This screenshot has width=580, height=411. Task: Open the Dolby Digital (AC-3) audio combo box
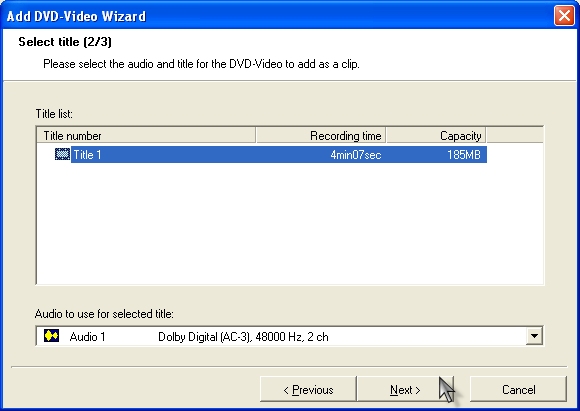tap(290, 336)
